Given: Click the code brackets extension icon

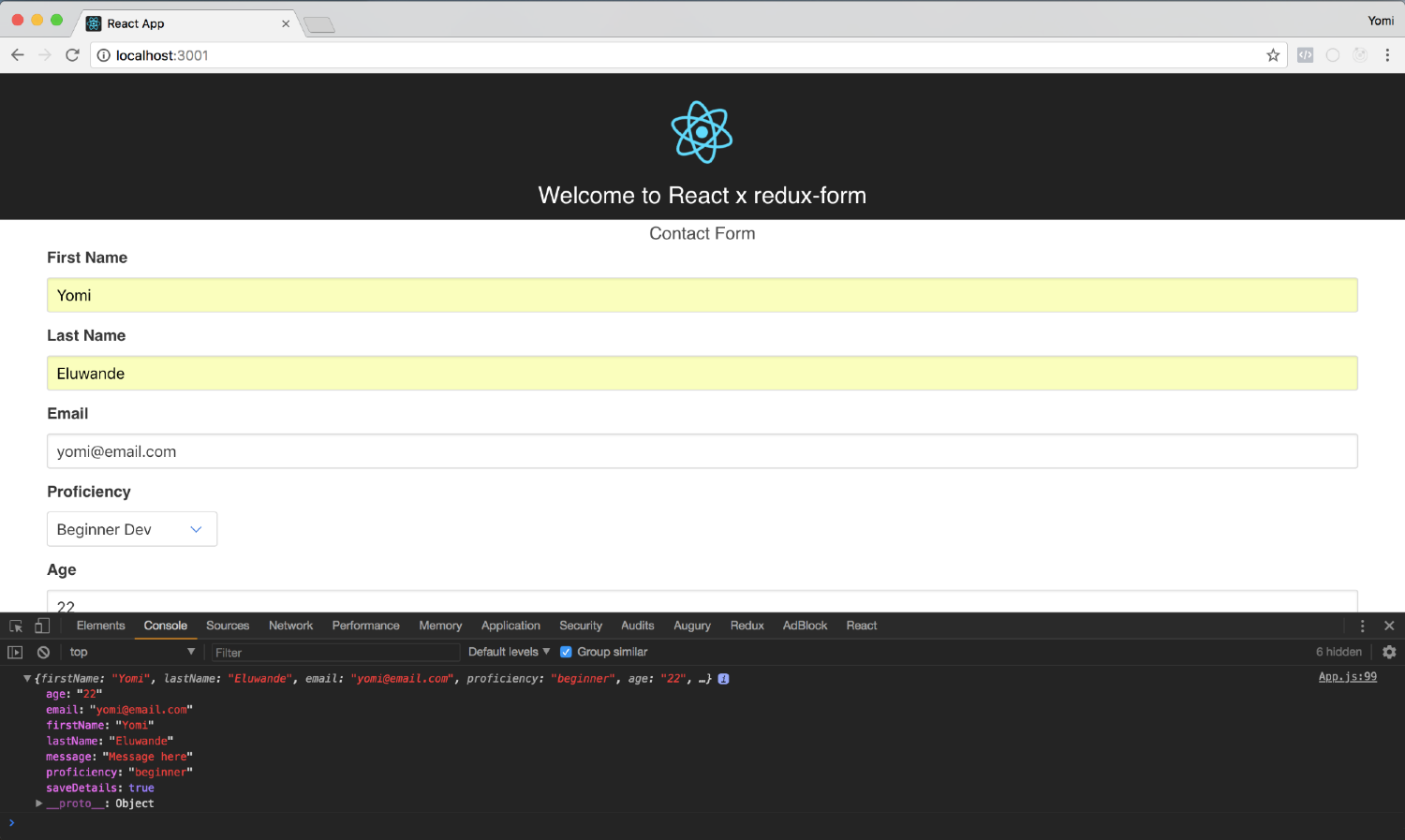Looking at the screenshot, I should click(x=1305, y=55).
